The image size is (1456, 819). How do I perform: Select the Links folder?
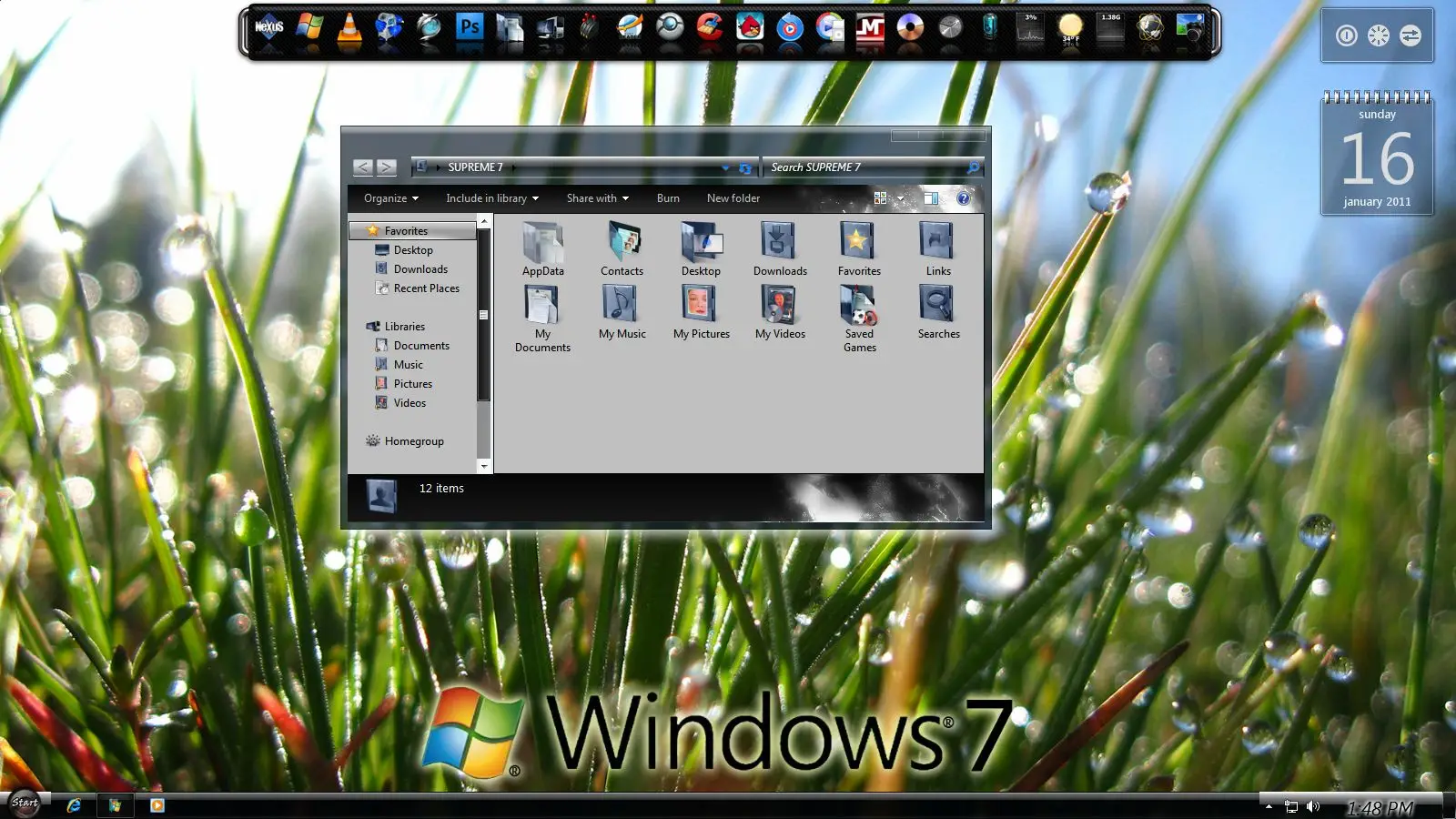tap(938, 249)
